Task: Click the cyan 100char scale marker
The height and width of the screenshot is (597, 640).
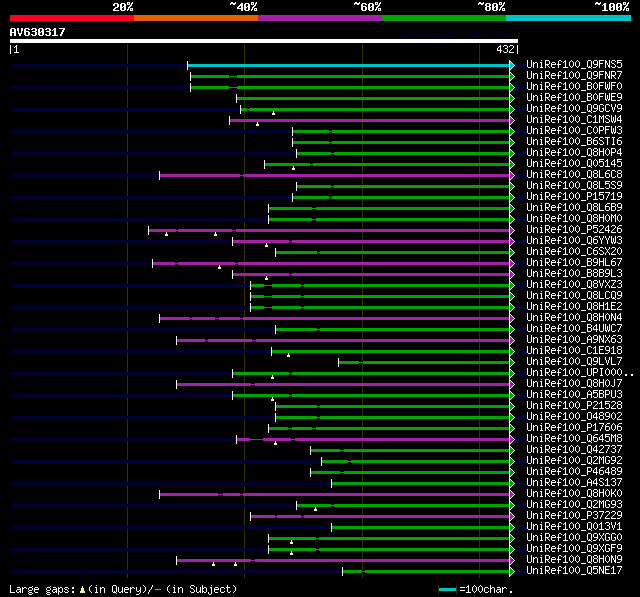Action: tap(447, 589)
